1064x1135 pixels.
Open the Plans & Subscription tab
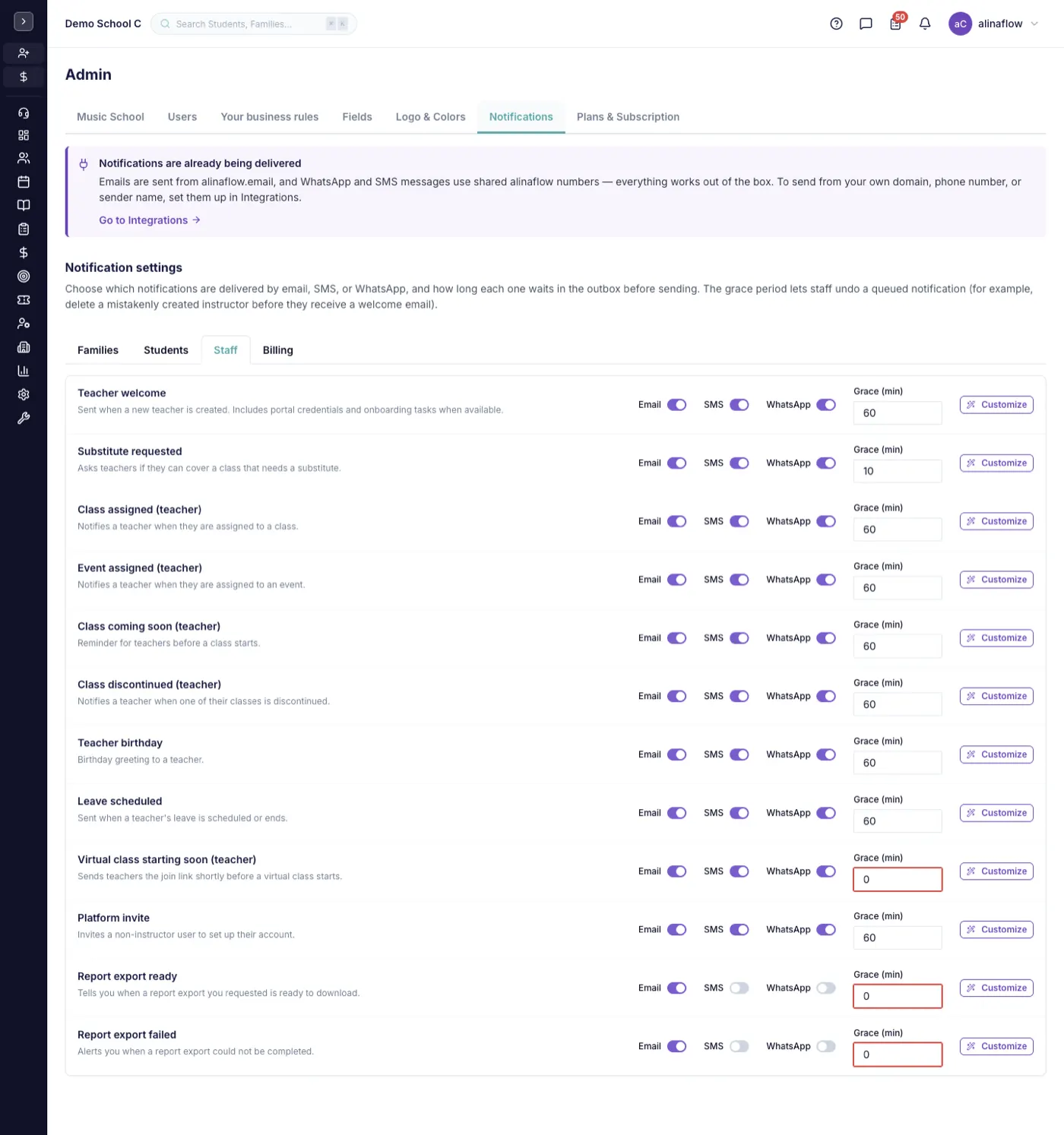tap(628, 117)
